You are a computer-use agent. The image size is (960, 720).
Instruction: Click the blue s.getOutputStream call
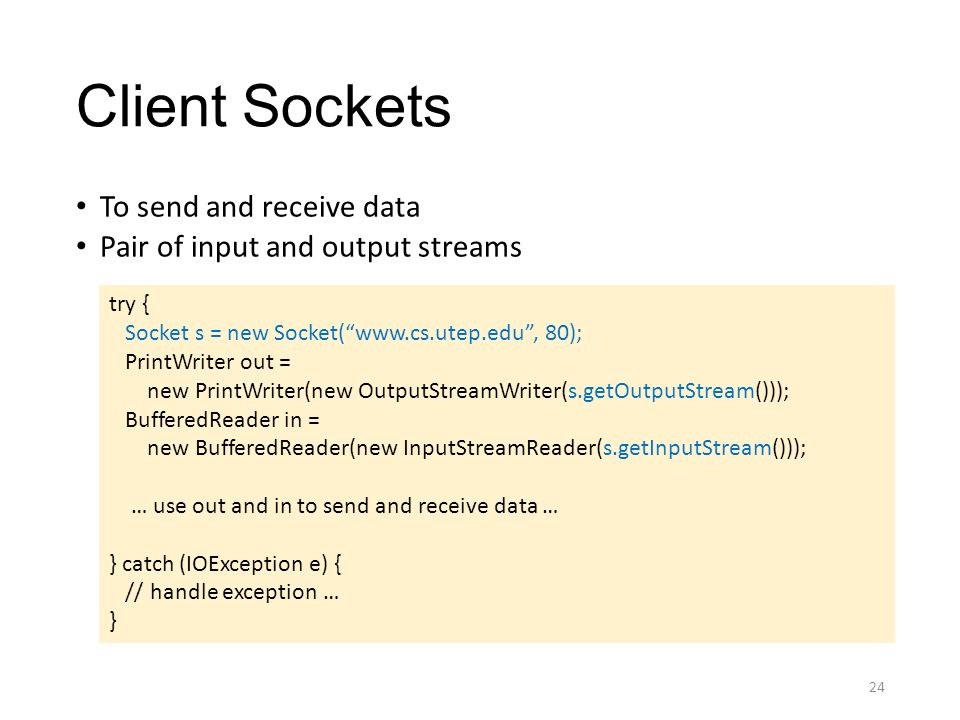pyautogui.click(x=661, y=391)
